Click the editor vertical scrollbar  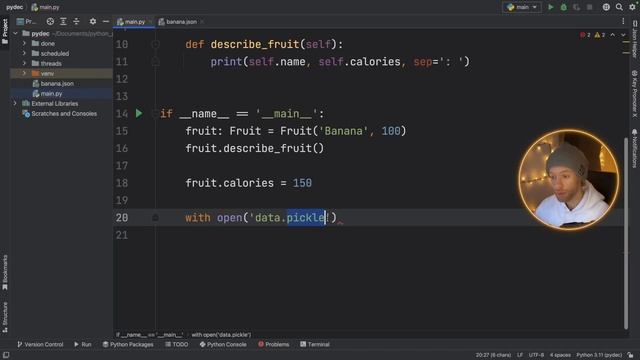[x=626, y=233]
